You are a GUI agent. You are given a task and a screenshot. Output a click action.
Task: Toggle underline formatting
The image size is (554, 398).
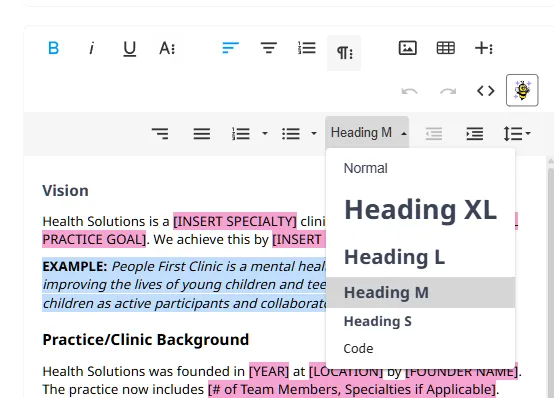click(x=129, y=49)
